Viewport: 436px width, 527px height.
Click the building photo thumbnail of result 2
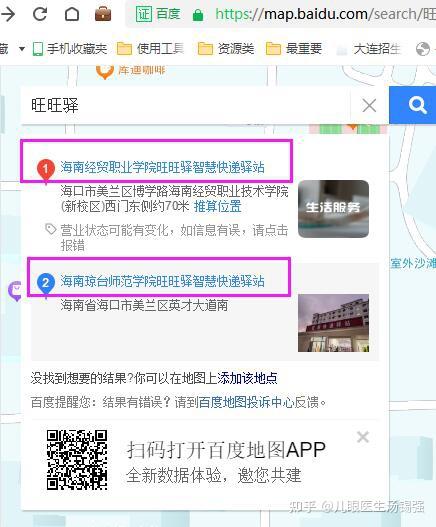click(x=333, y=323)
